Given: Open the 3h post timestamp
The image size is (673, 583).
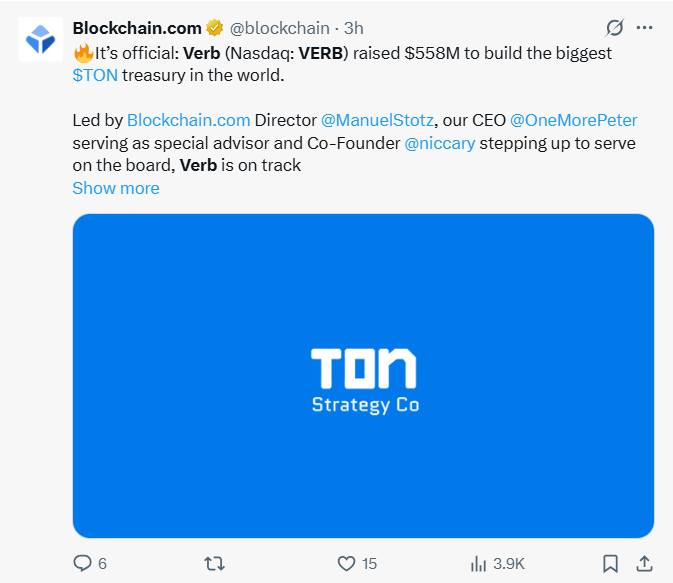Looking at the screenshot, I should 354,28.
